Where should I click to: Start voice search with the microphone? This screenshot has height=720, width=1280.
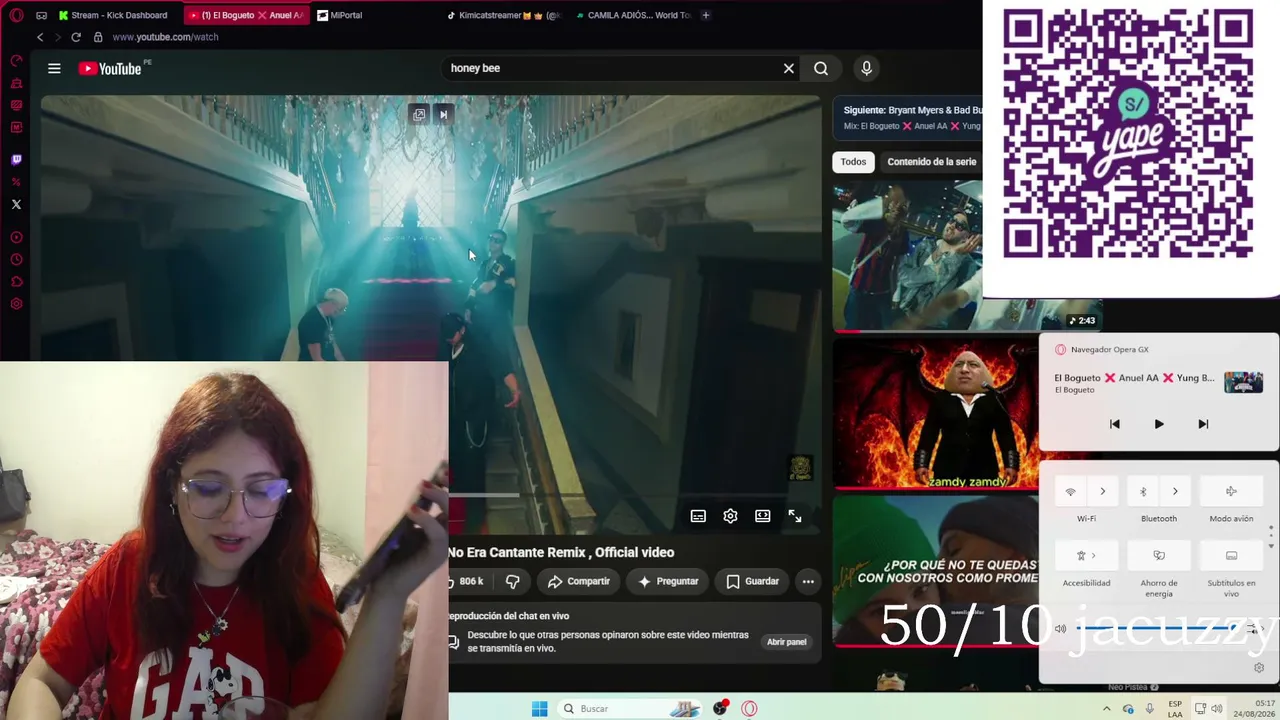[x=866, y=68]
